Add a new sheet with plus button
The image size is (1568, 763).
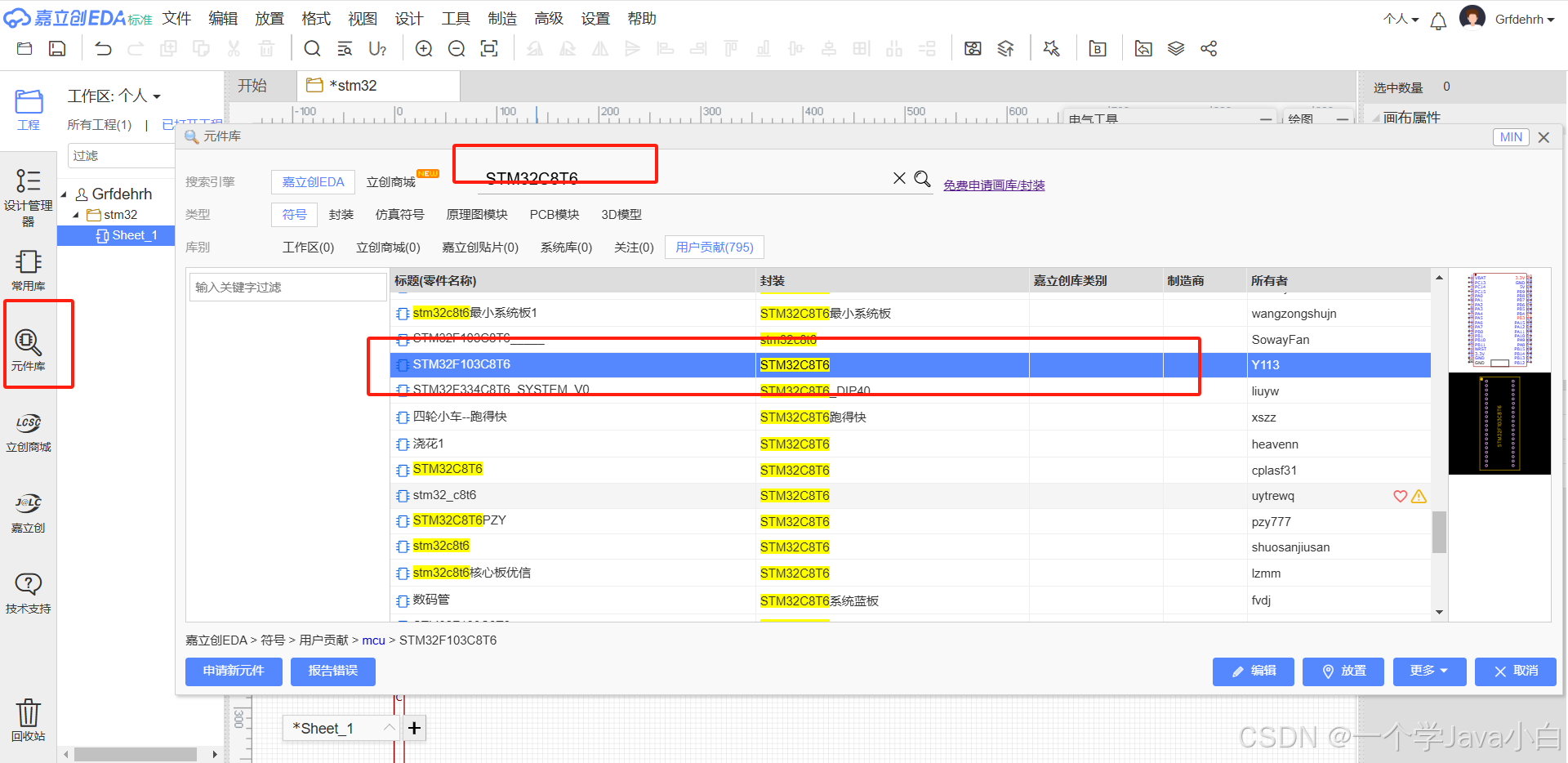point(414,727)
